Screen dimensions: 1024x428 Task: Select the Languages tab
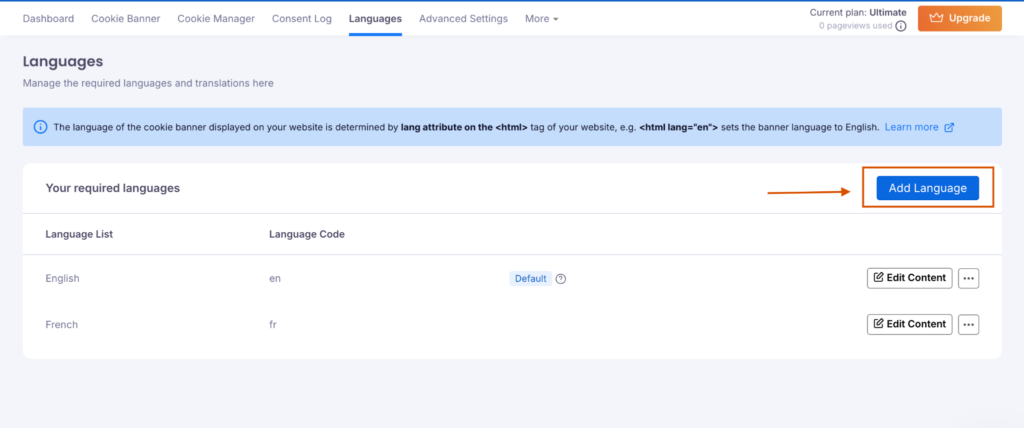tap(375, 19)
